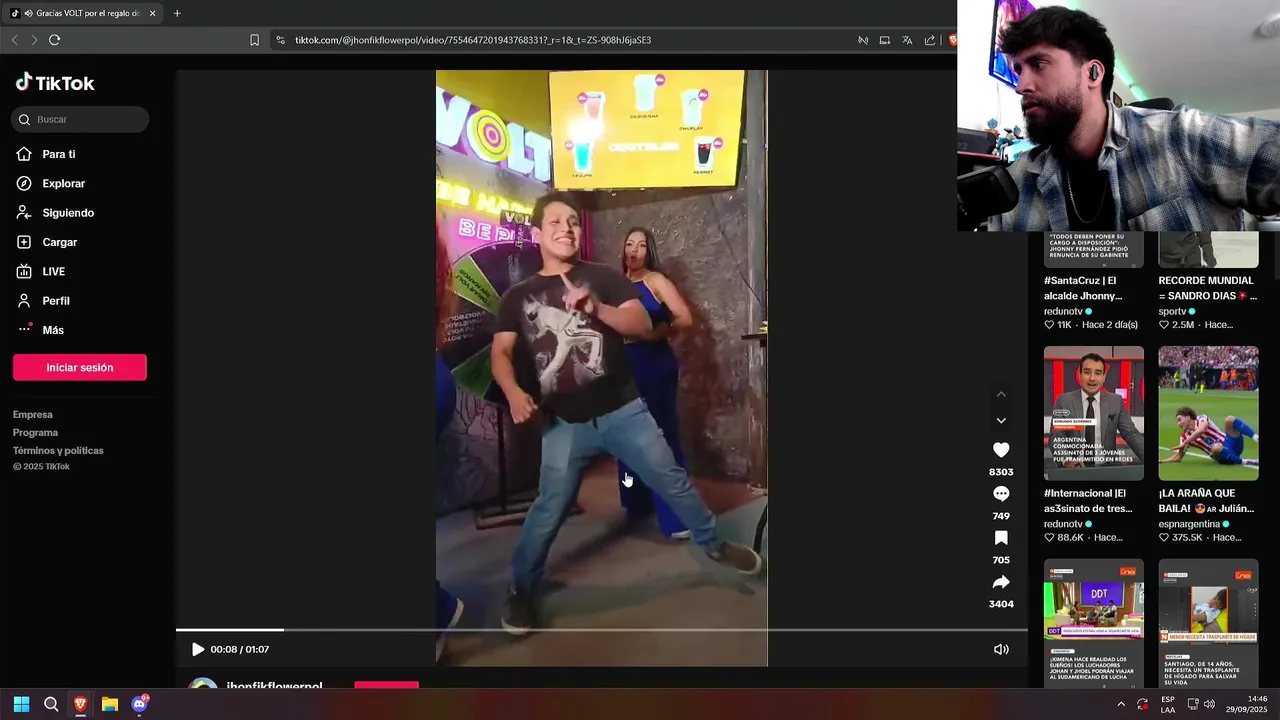Open the DDT luchadores video thumbnail

(x=1094, y=622)
